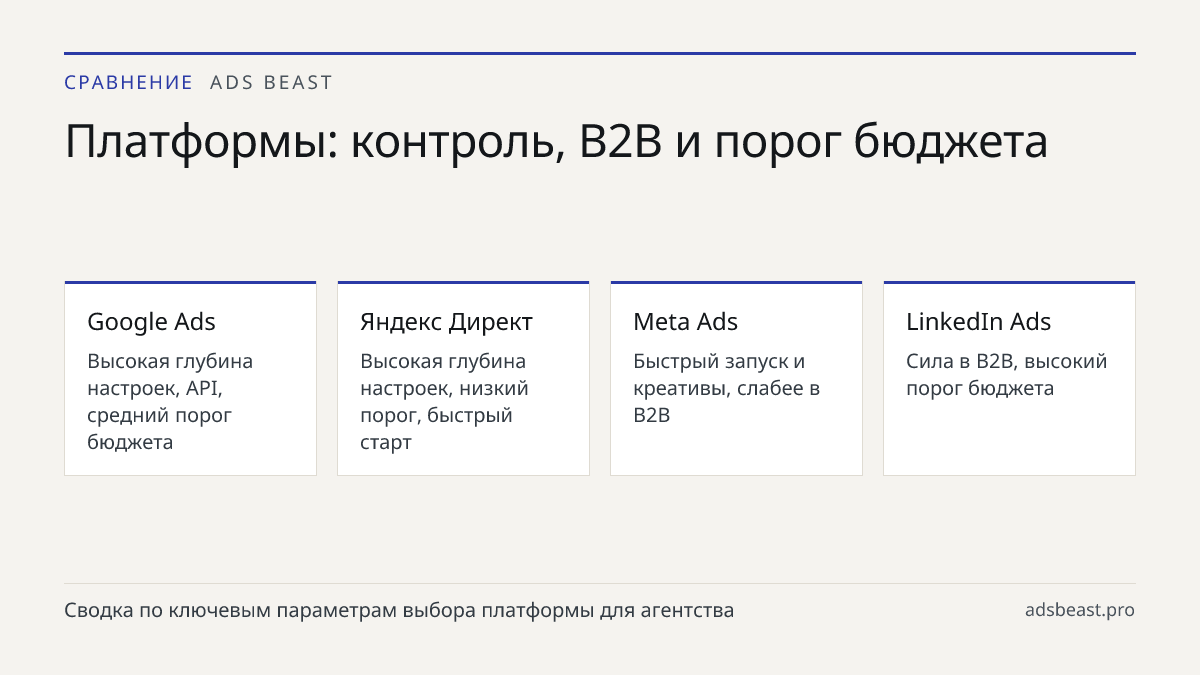
Task: Click the description 'Сила в B2B, высокий порог бюджета'
Action: pyautogui.click(x=1007, y=375)
